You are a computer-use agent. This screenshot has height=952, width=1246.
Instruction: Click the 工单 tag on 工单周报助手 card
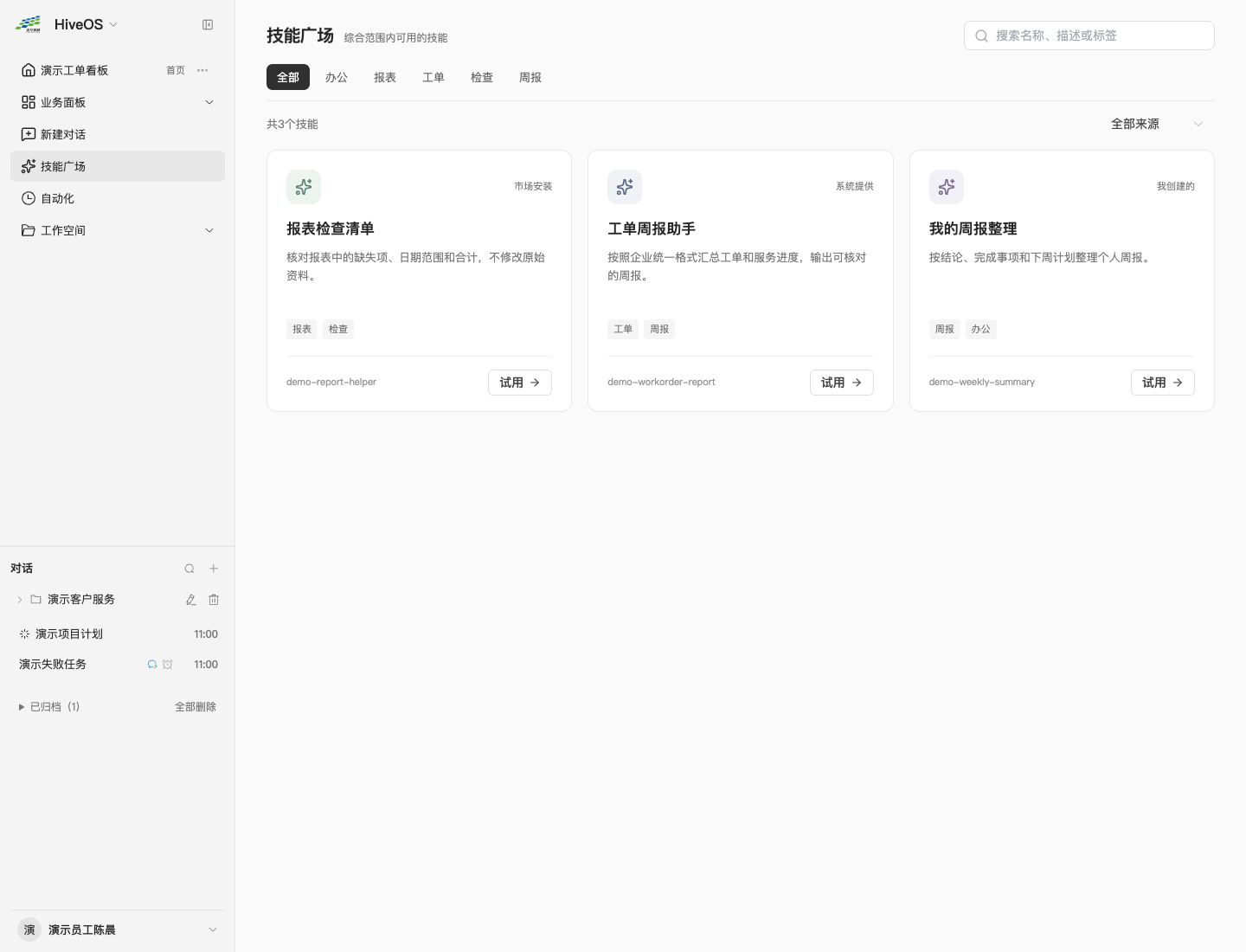623,329
